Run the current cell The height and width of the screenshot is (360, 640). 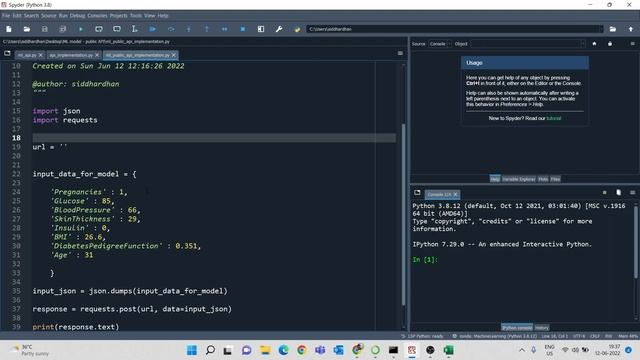pyautogui.click(x=99, y=29)
